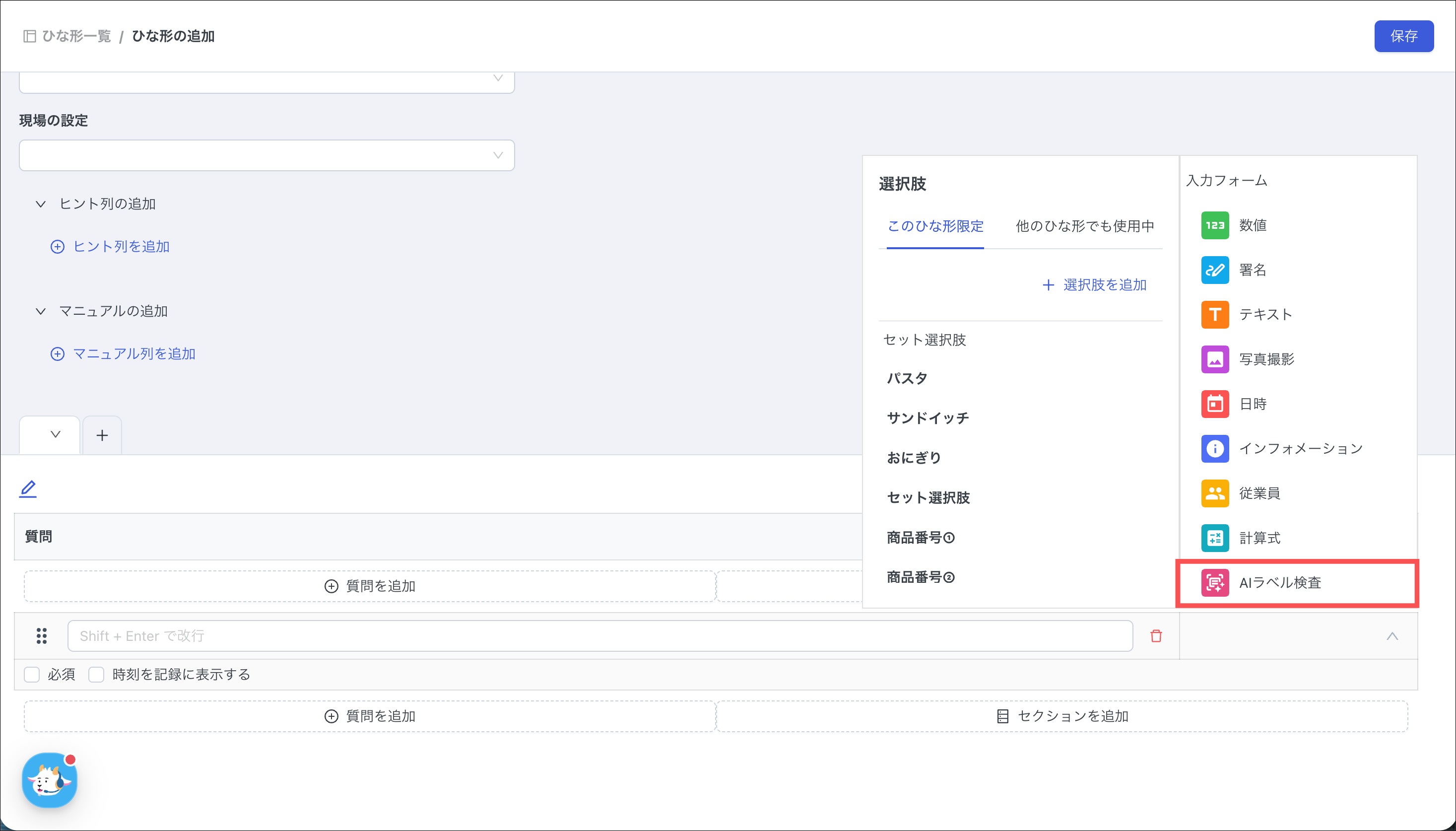Click the 保存 save button

pos(1403,37)
